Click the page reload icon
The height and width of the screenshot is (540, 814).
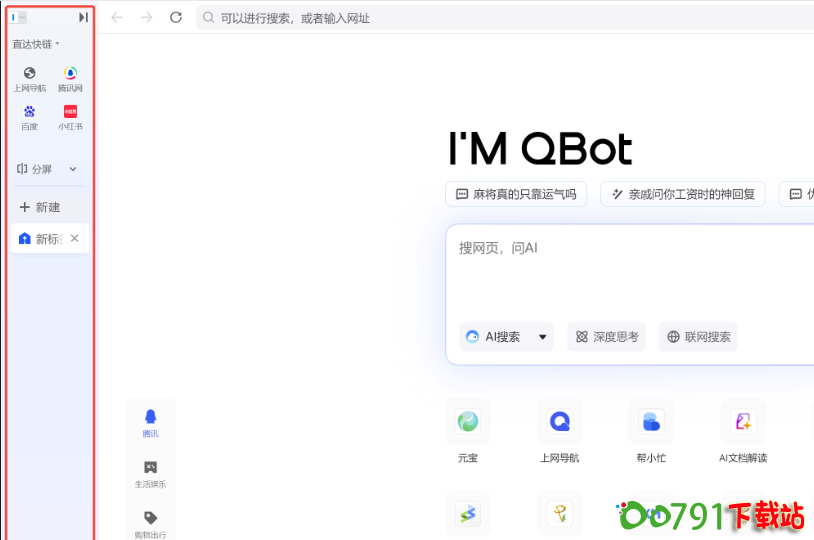click(x=176, y=18)
